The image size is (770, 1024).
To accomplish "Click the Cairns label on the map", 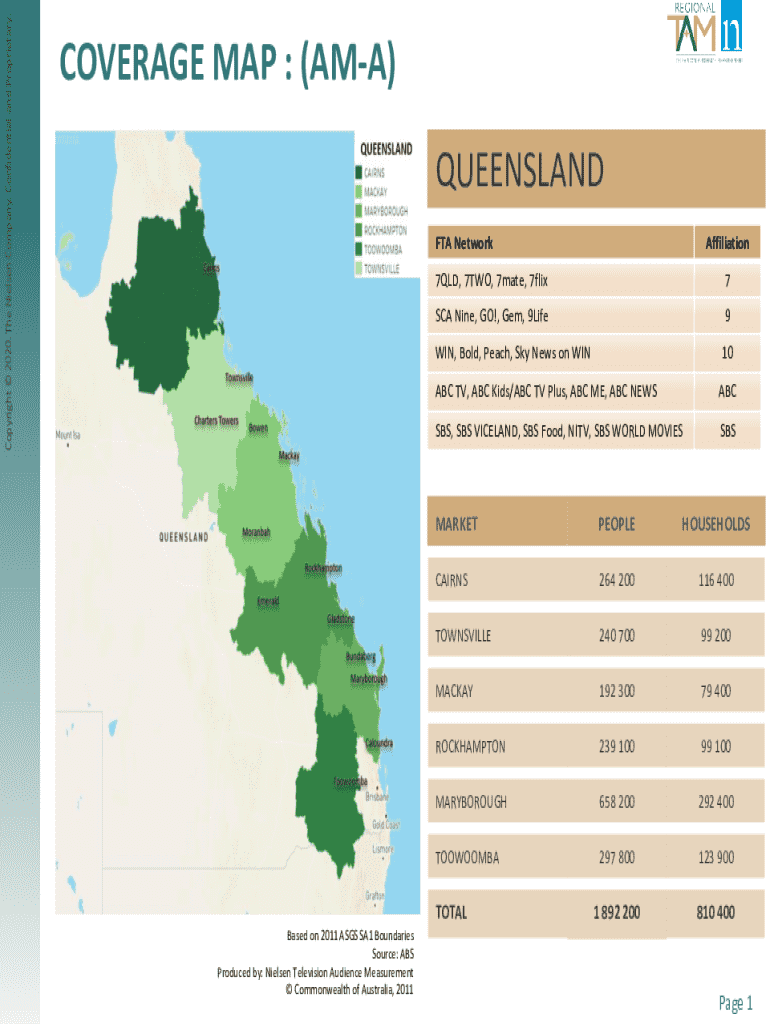I will [212, 268].
